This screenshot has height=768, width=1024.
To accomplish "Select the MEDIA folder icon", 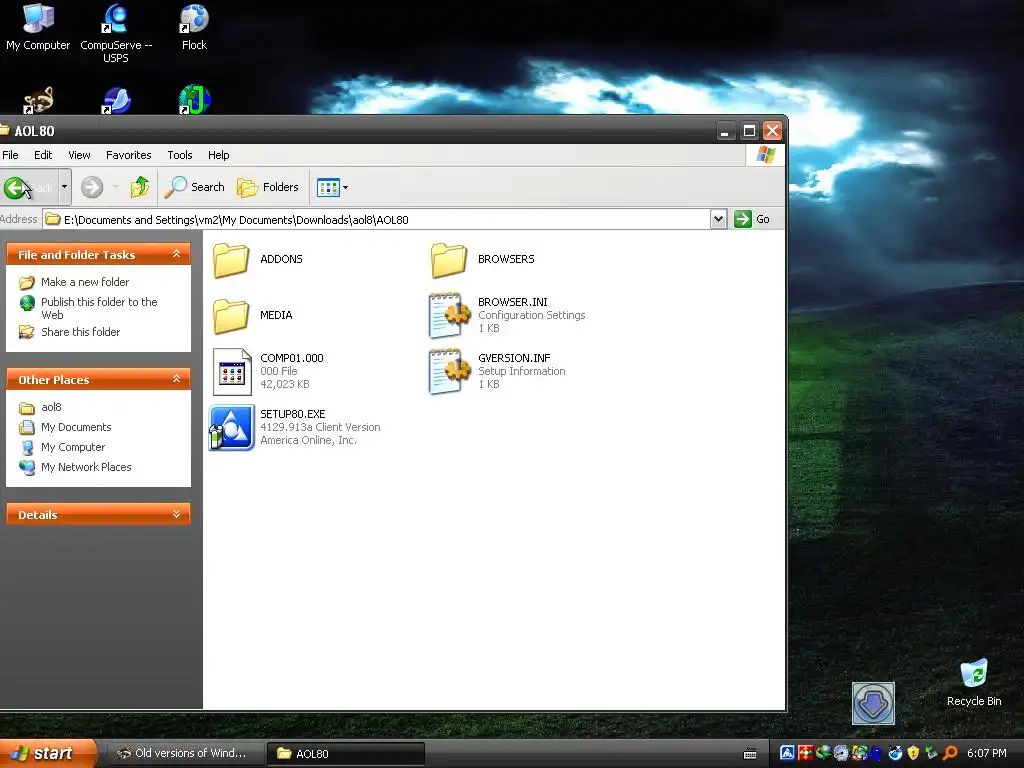I will [231, 315].
